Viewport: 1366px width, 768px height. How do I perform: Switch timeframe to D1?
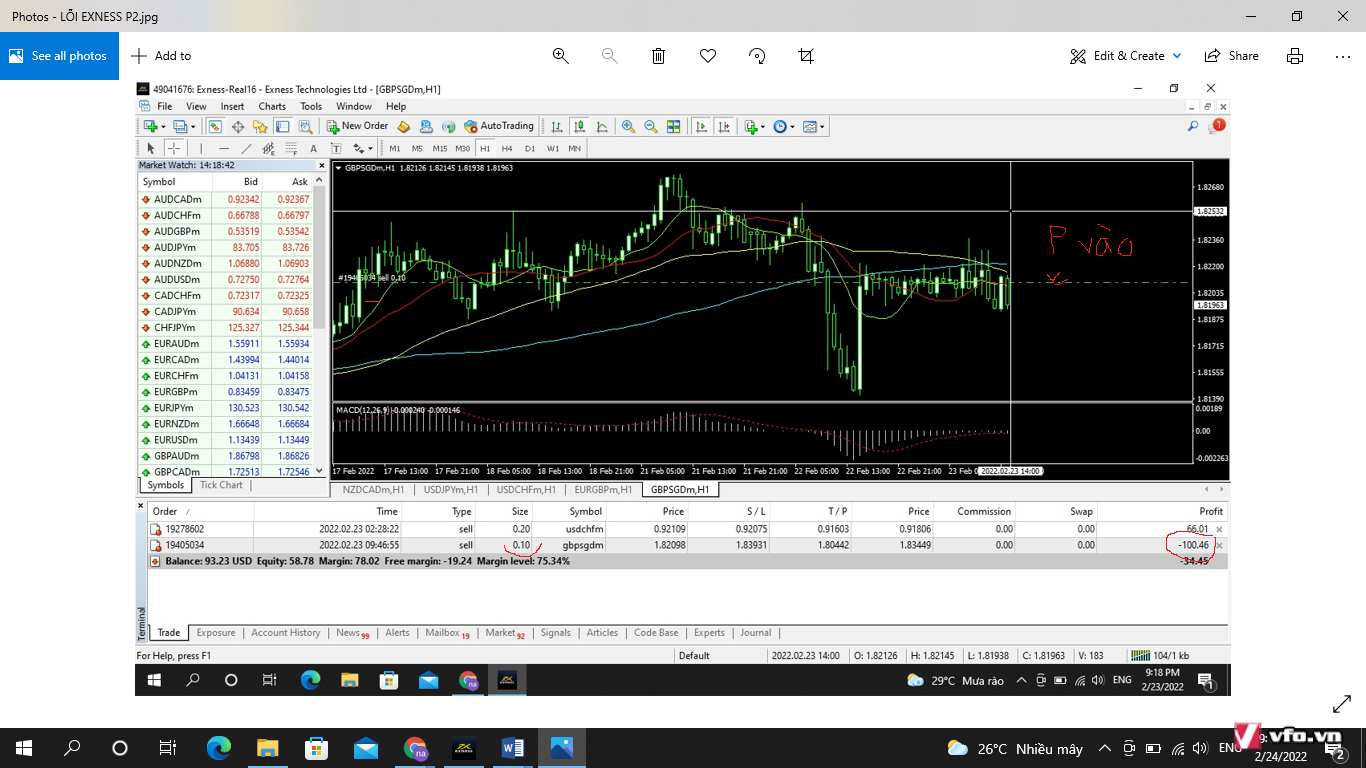point(530,149)
